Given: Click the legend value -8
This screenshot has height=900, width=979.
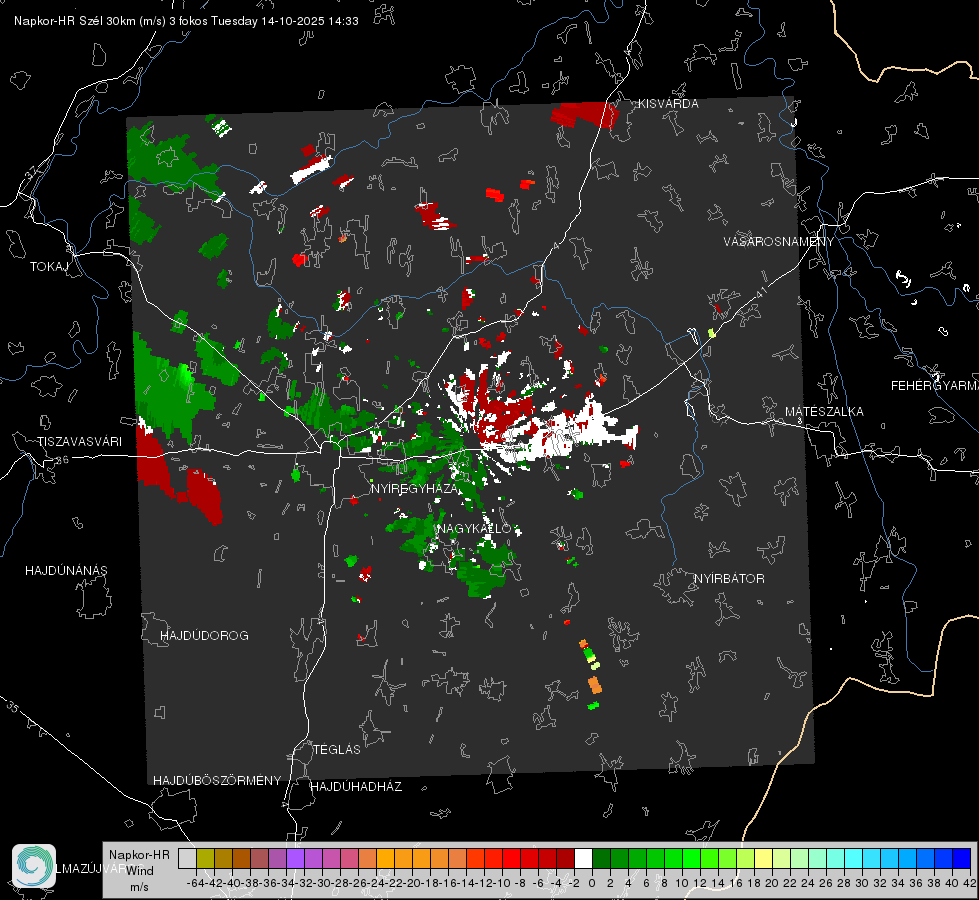Looking at the screenshot, I should click(x=520, y=883).
